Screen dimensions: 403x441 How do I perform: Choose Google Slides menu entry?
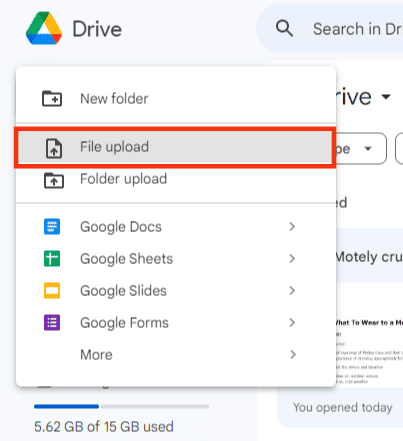point(176,290)
